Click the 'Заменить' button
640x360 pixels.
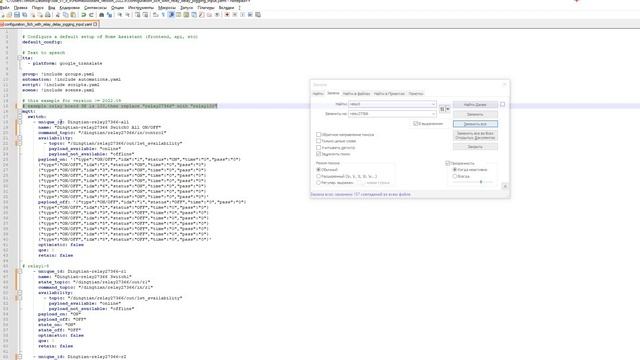(475, 114)
